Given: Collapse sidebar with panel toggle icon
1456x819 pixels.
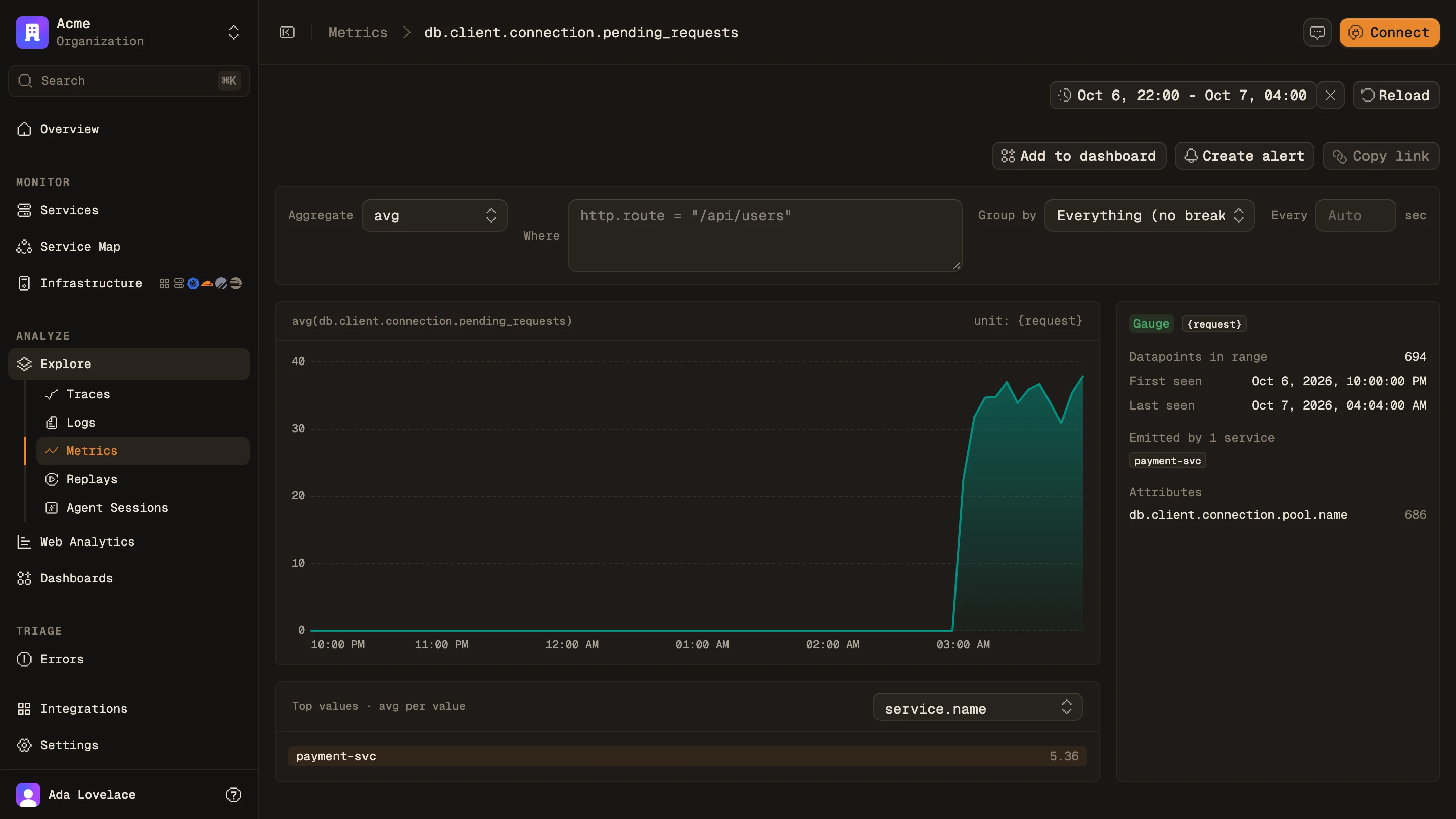Looking at the screenshot, I should click(287, 32).
